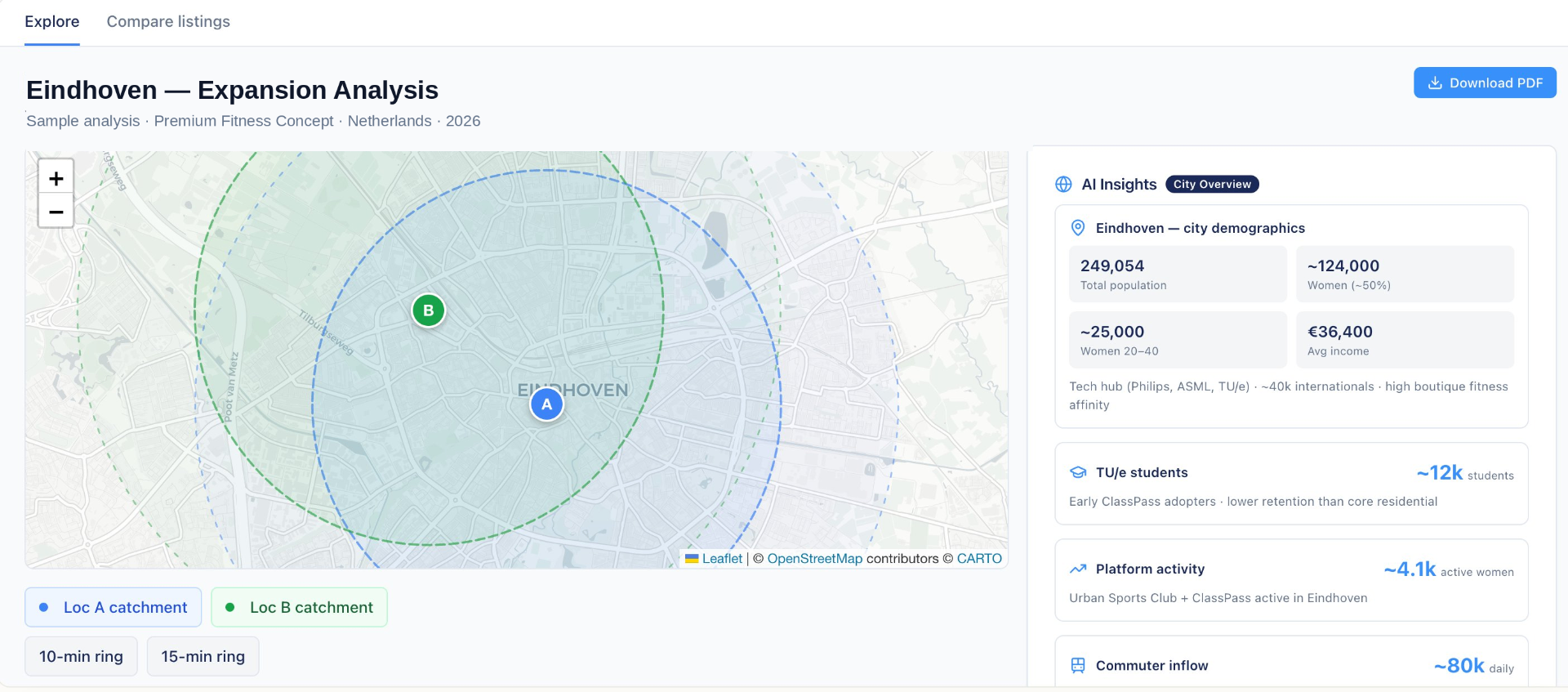
Task: Click the TU/e students graduation cap icon
Action: (x=1078, y=472)
